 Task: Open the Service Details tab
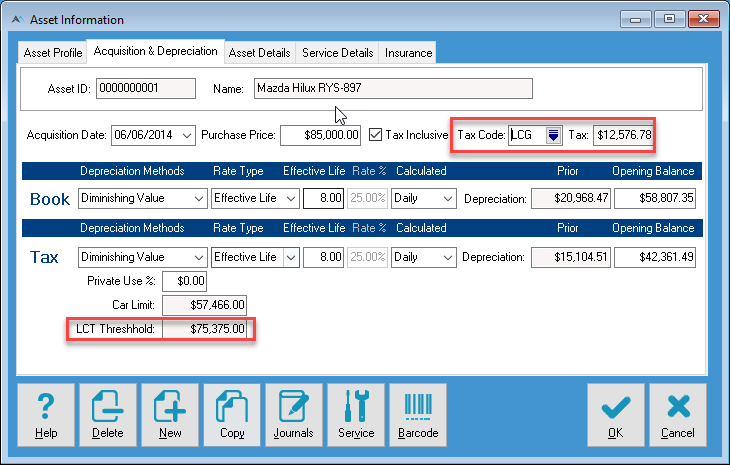(x=339, y=53)
